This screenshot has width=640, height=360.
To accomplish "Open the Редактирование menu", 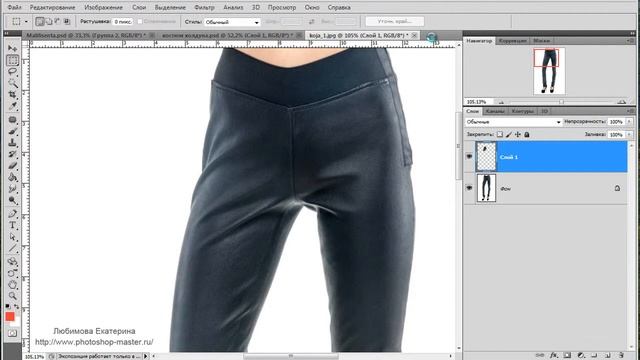I will [52, 7].
